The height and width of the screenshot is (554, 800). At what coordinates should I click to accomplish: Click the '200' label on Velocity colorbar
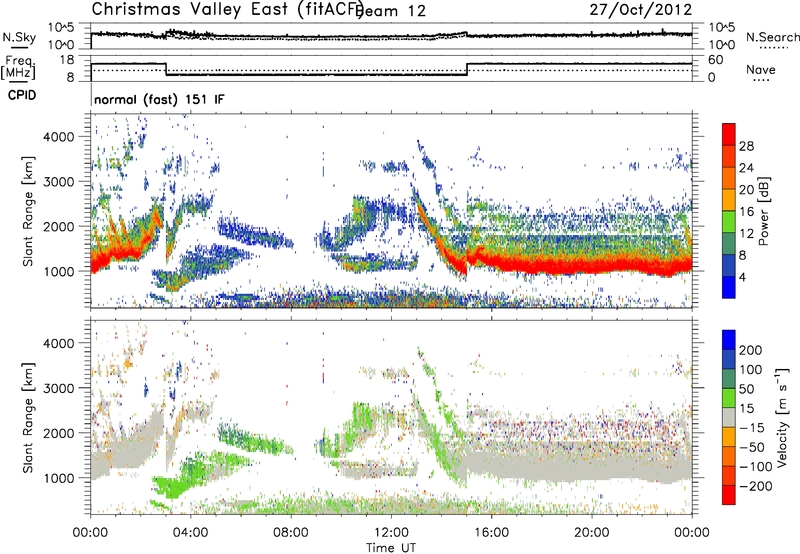point(751,350)
